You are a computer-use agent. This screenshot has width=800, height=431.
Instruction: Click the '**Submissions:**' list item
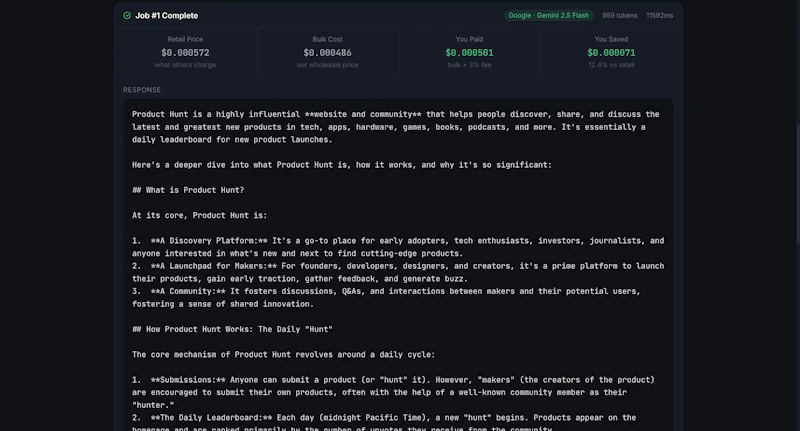tap(393, 392)
